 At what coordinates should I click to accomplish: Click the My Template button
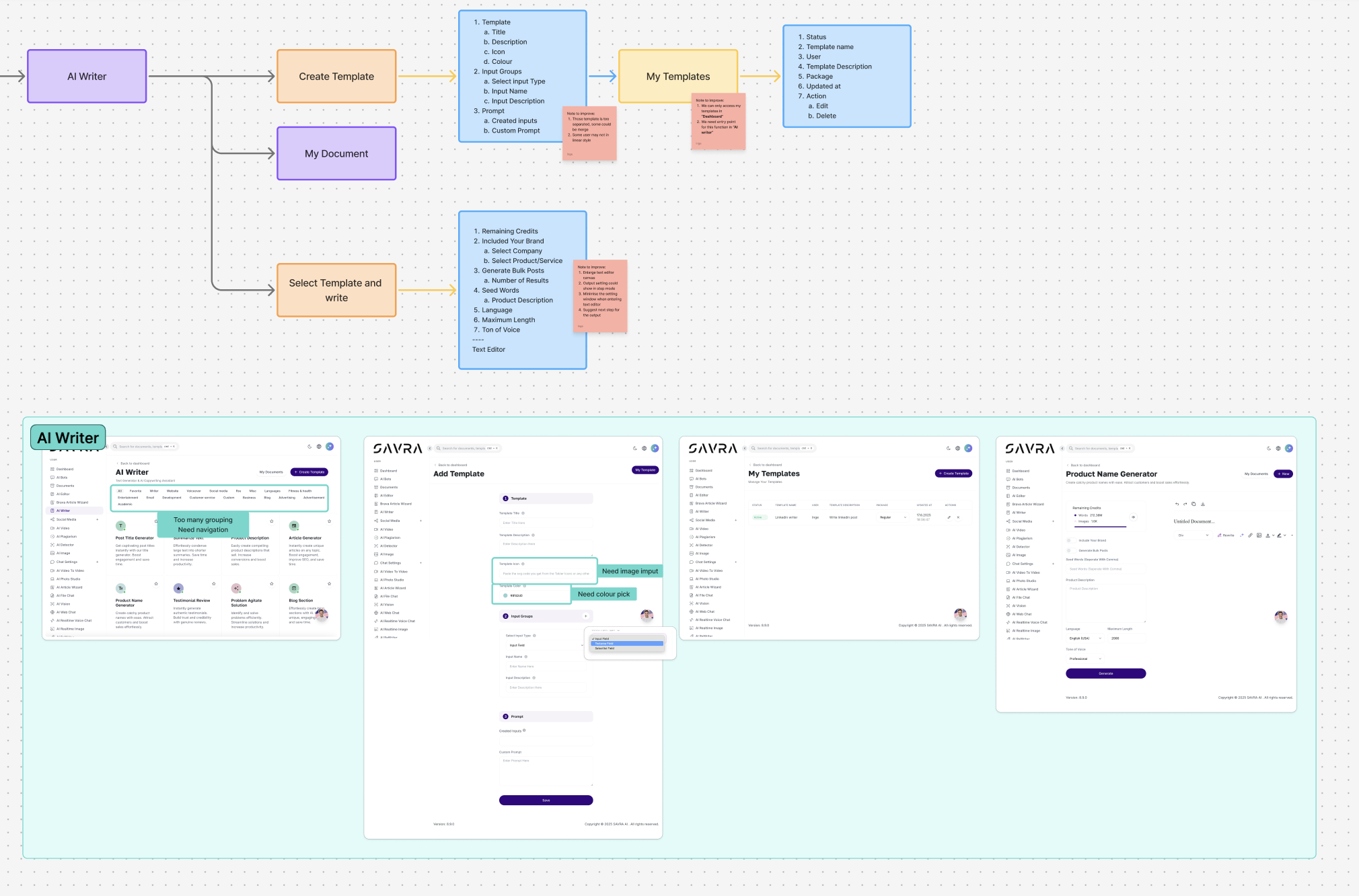(645, 470)
